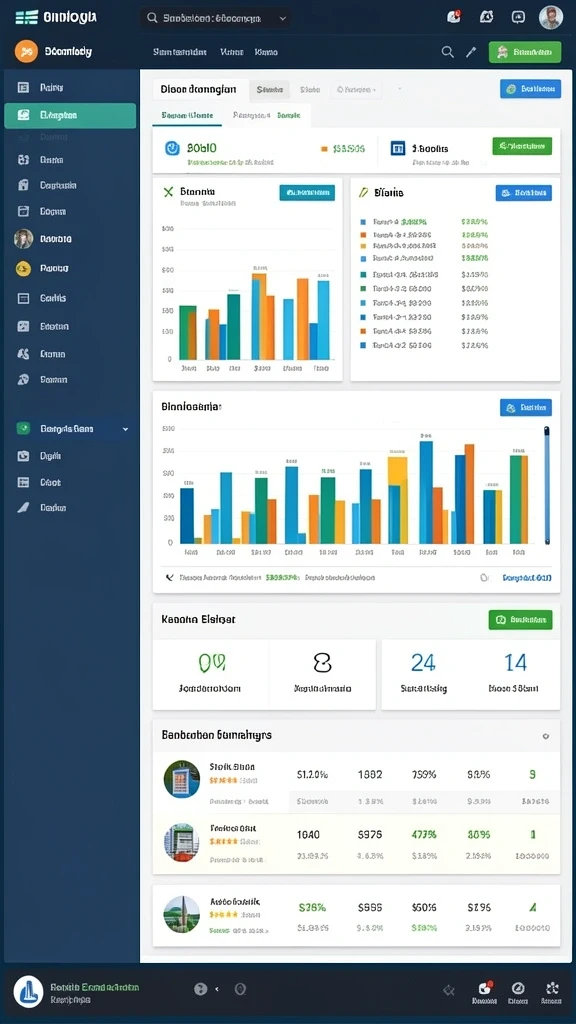Click the magnifier search icon beside the pencil icon
This screenshot has height=1024, width=576.
tap(447, 52)
